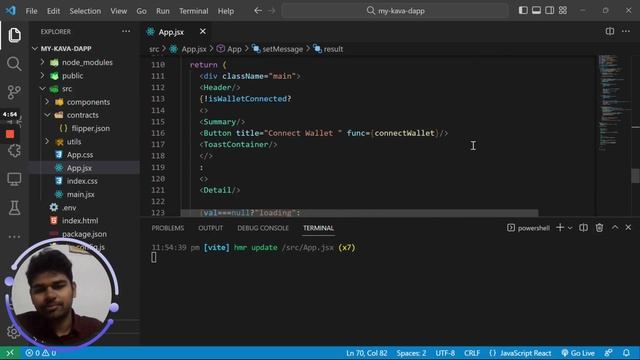640x360 pixels.
Task: Open the Help menu
Action: coord(226,11)
